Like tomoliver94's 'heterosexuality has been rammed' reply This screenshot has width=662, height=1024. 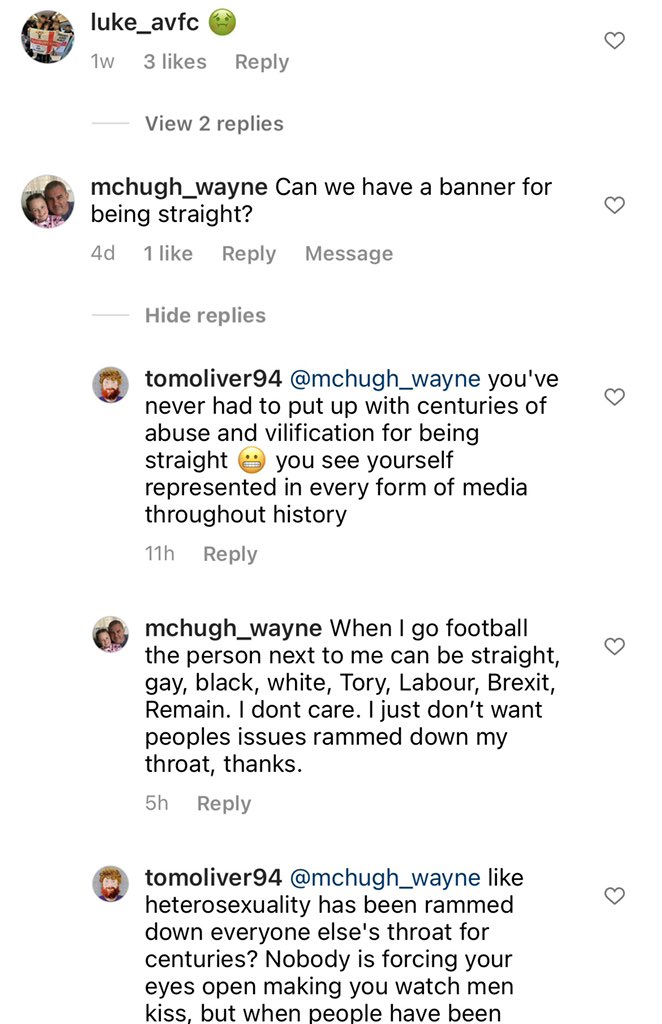(614, 895)
